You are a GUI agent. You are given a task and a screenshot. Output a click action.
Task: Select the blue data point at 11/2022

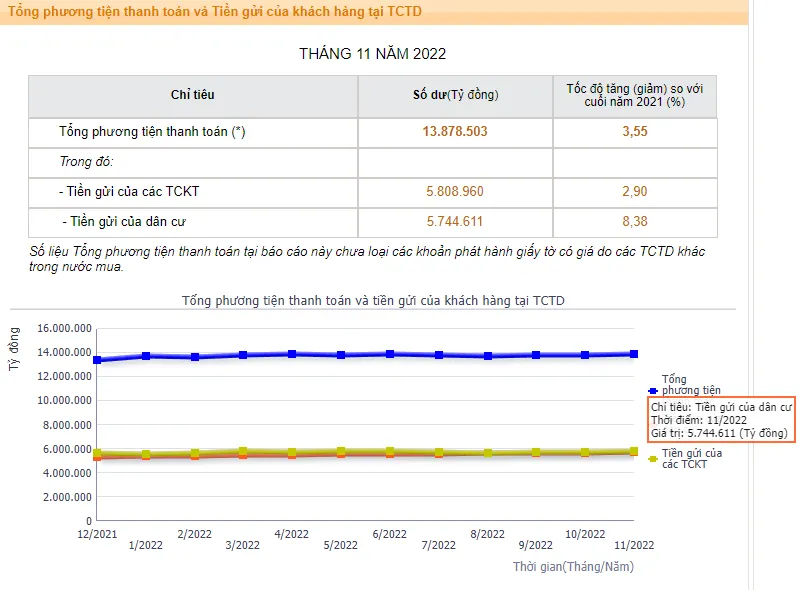pos(634,354)
